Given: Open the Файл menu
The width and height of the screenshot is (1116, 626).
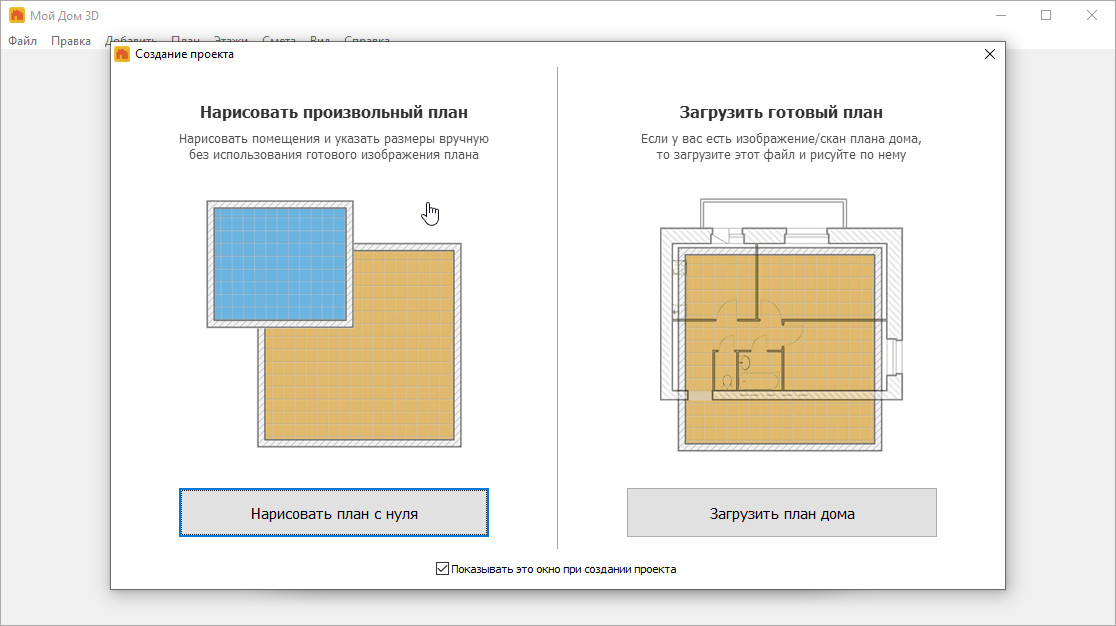Looking at the screenshot, I should tap(22, 41).
